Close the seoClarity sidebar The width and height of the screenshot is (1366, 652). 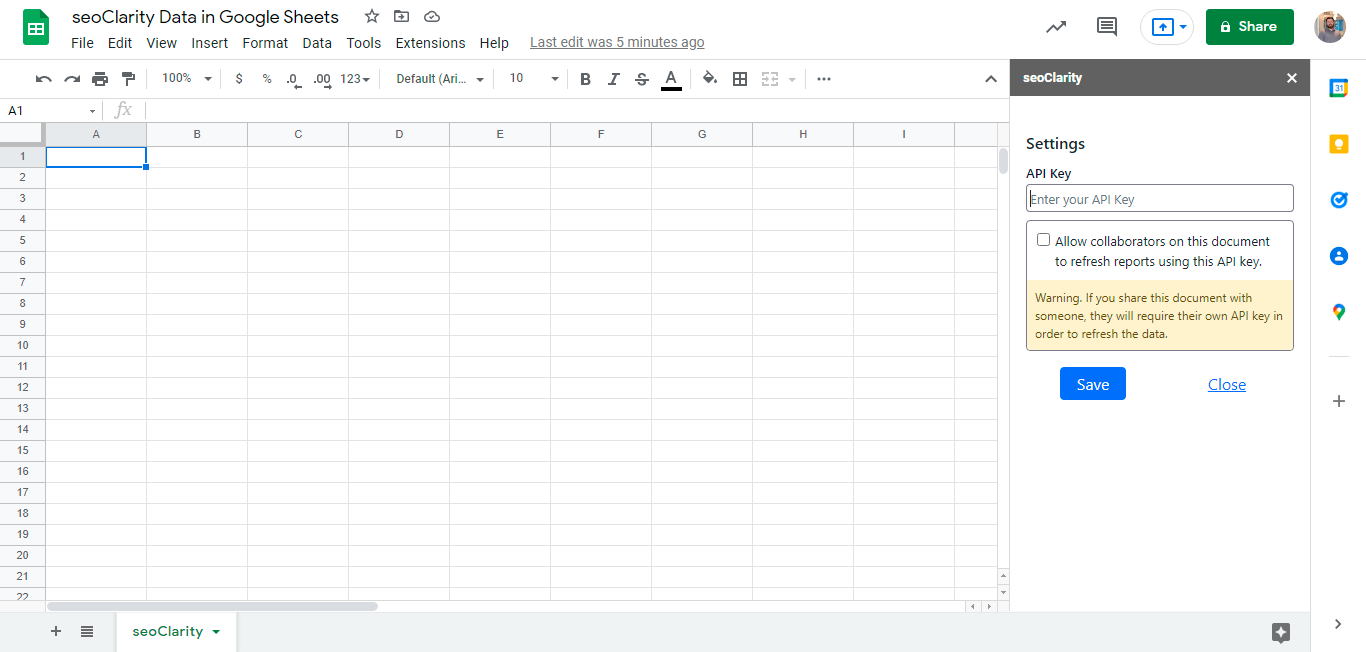1292,78
